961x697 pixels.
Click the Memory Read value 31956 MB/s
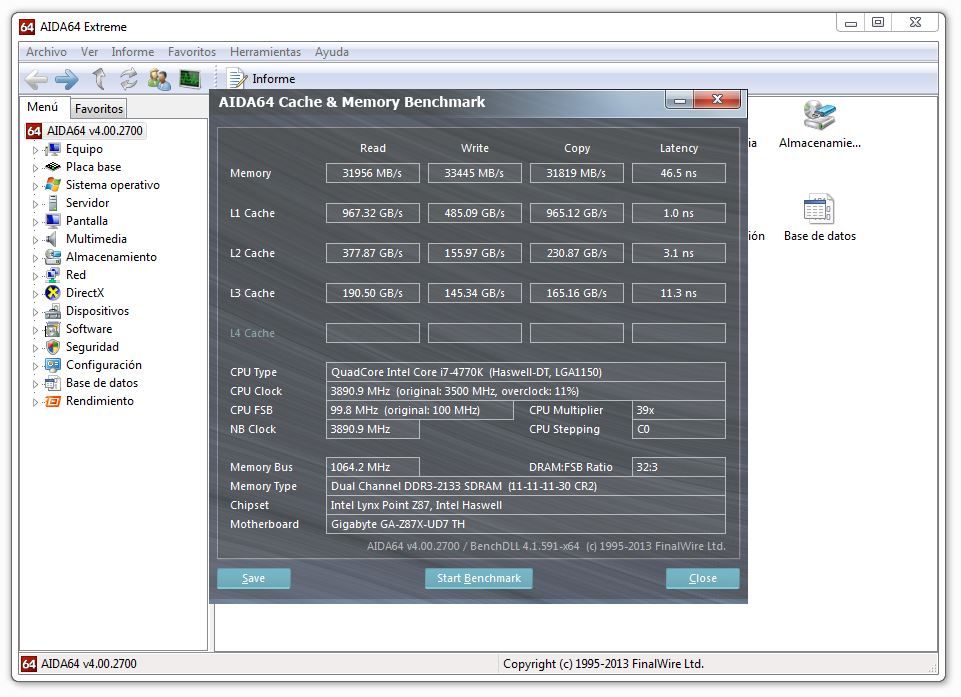[373, 173]
